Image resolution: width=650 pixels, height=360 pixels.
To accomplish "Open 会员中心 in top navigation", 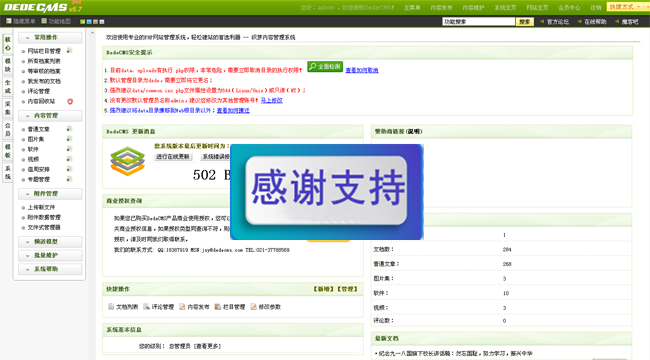I will pos(569,7).
